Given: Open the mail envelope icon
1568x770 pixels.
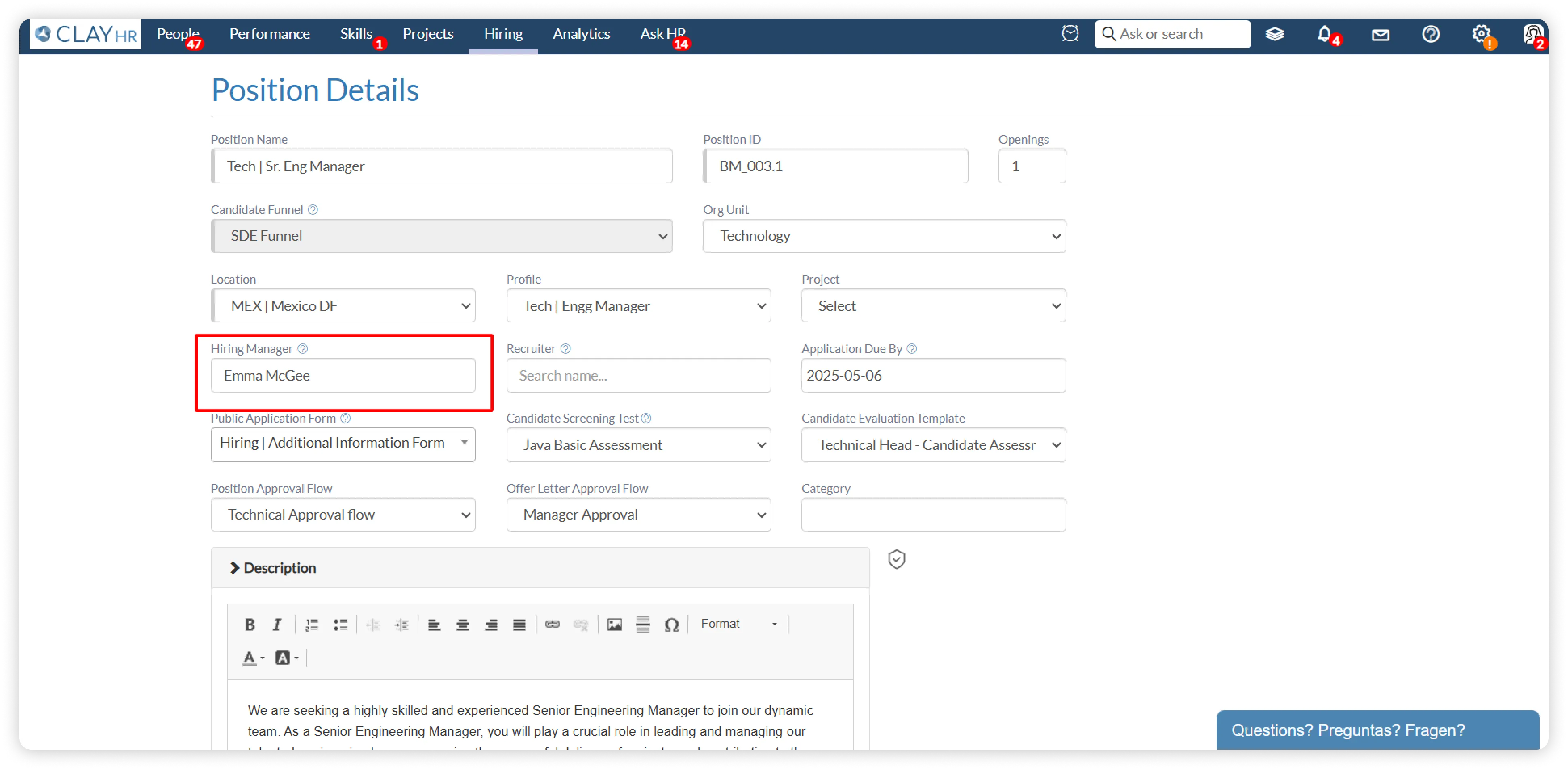Looking at the screenshot, I should pyautogui.click(x=1380, y=35).
